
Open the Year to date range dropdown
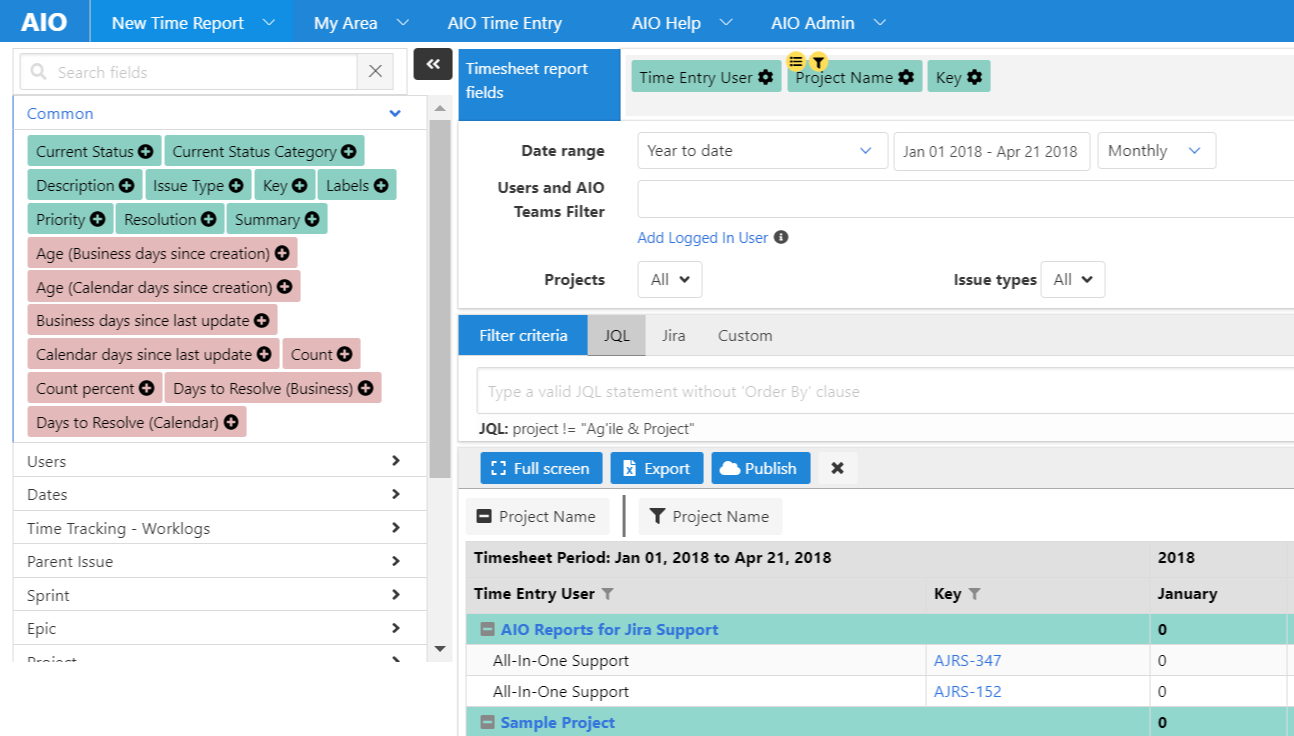(761, 151)
